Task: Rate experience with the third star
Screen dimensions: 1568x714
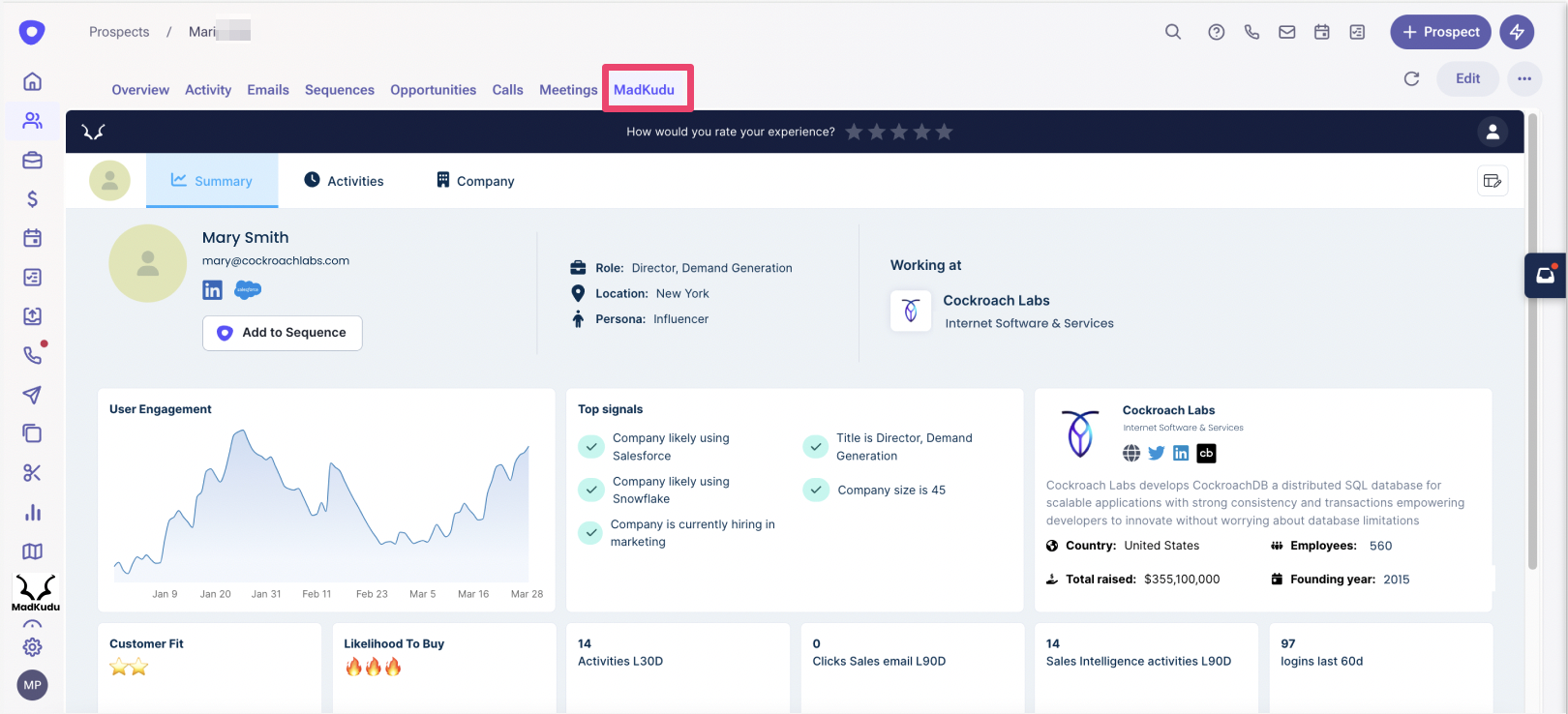Action: (x=899, y=132)
